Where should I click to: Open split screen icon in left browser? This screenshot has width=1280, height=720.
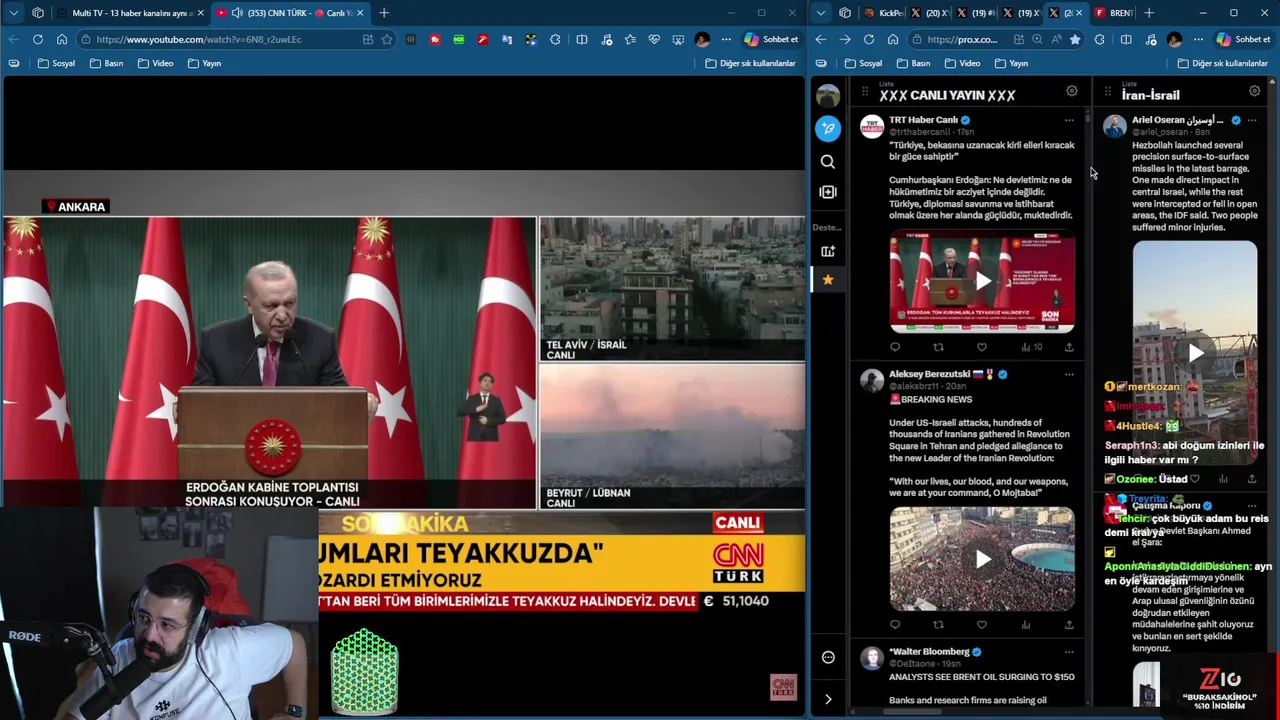tap(582, 39)
